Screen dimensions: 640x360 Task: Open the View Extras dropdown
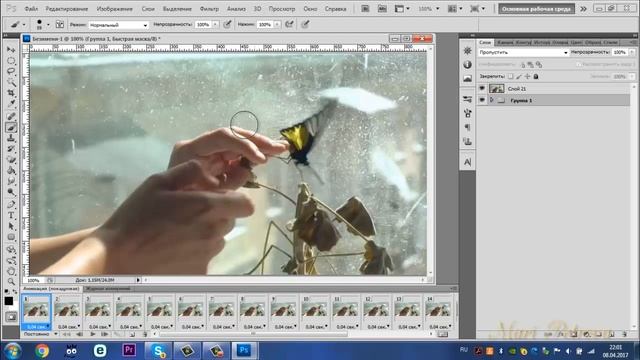point(402,9)
